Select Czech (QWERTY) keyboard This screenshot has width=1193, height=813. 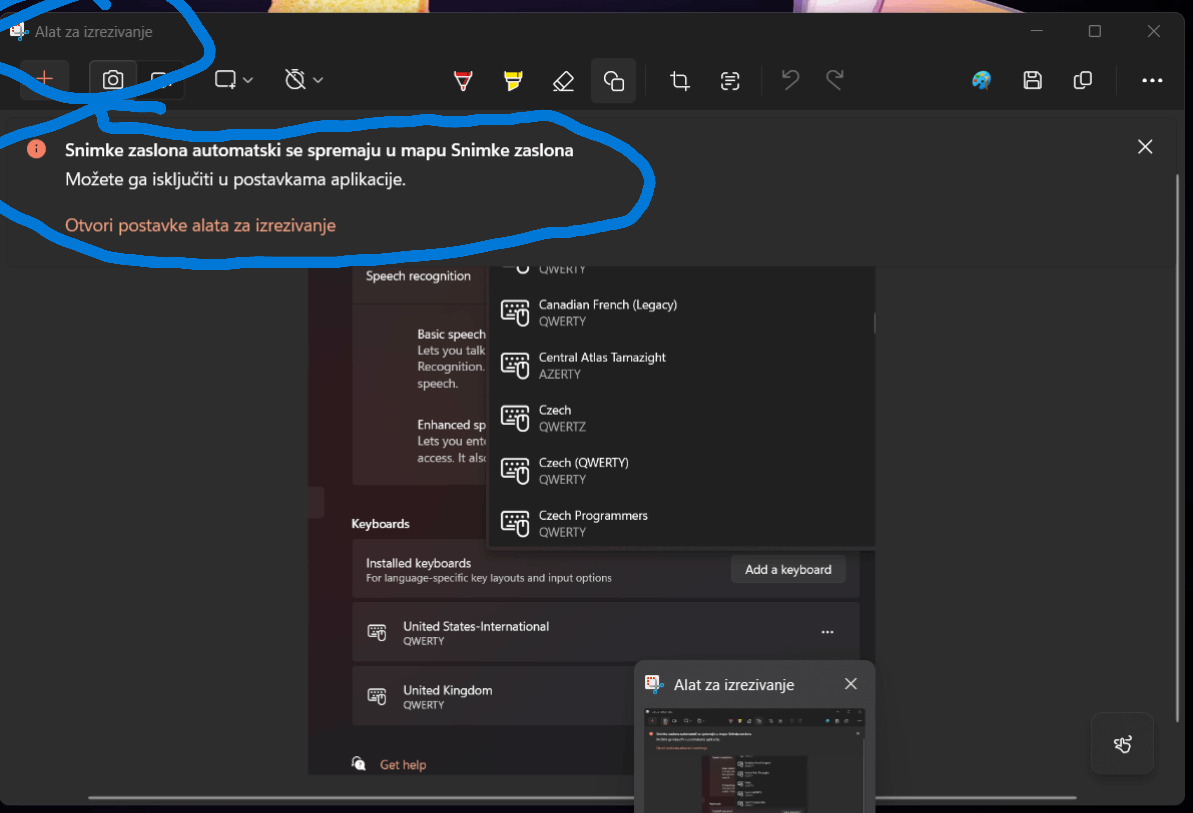click(x=681, y=470)
